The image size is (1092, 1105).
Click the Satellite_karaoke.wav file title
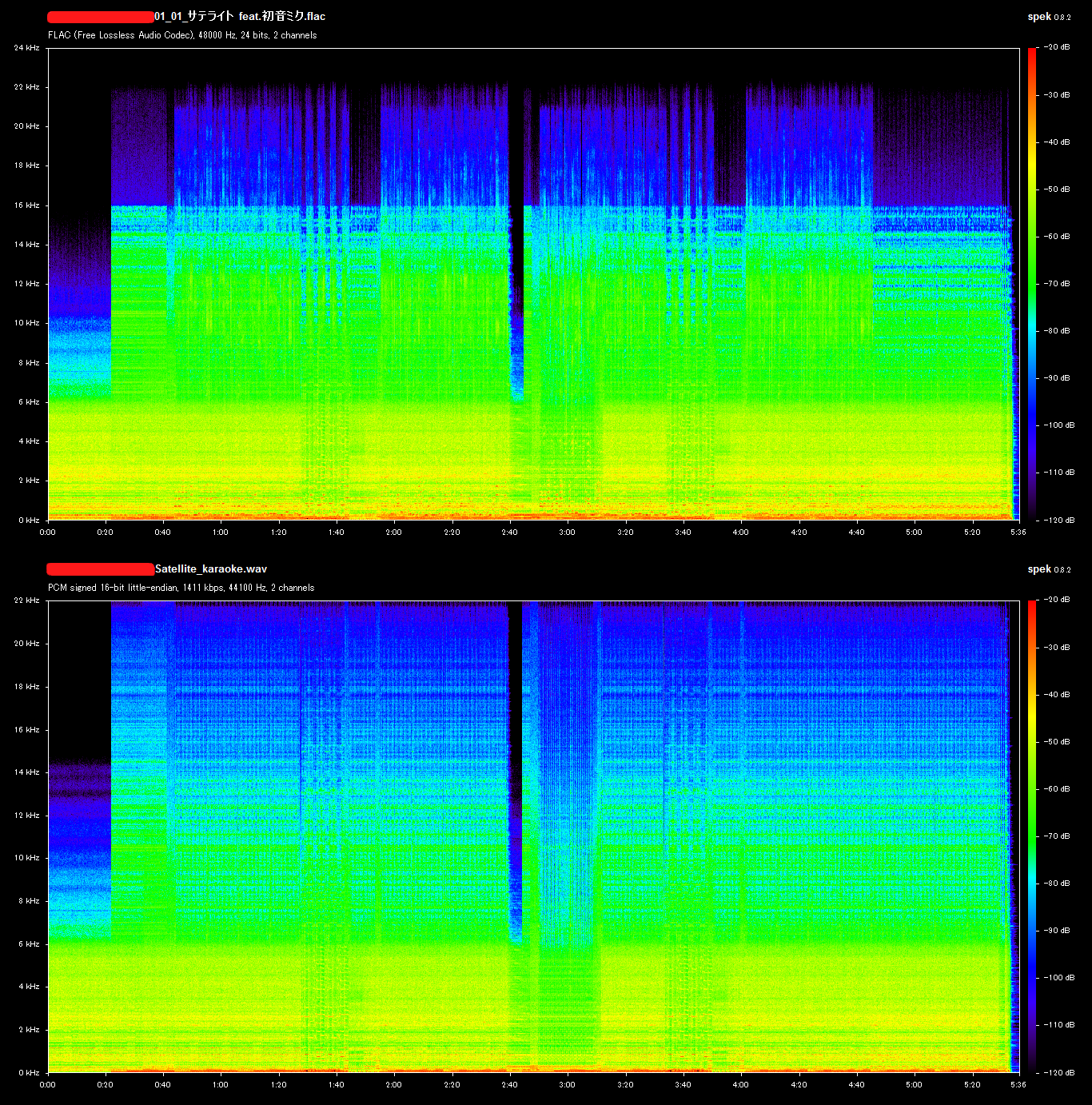click(x=211, y=568)
